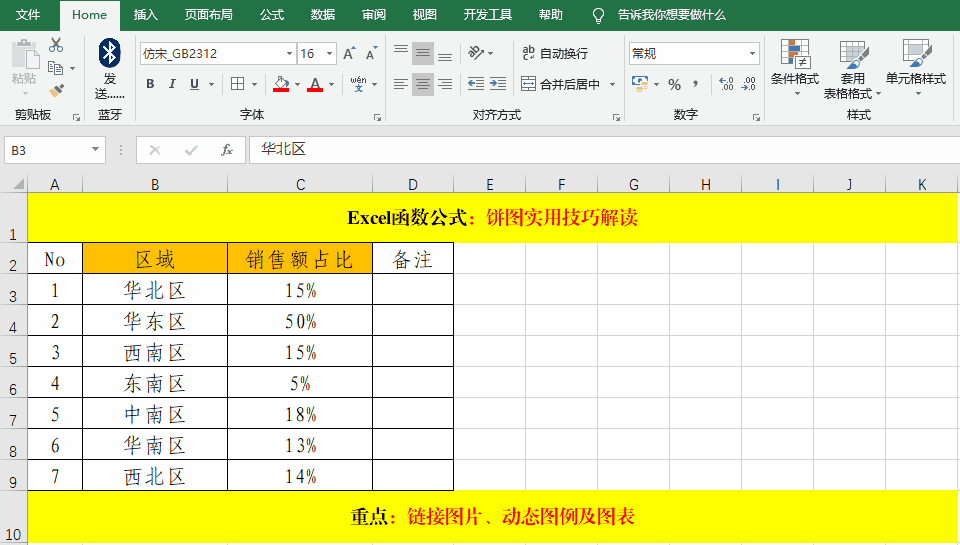Select column C header
Image resolution: width=960 pixels, height=545 pixels.
click(x=300, y=184)
